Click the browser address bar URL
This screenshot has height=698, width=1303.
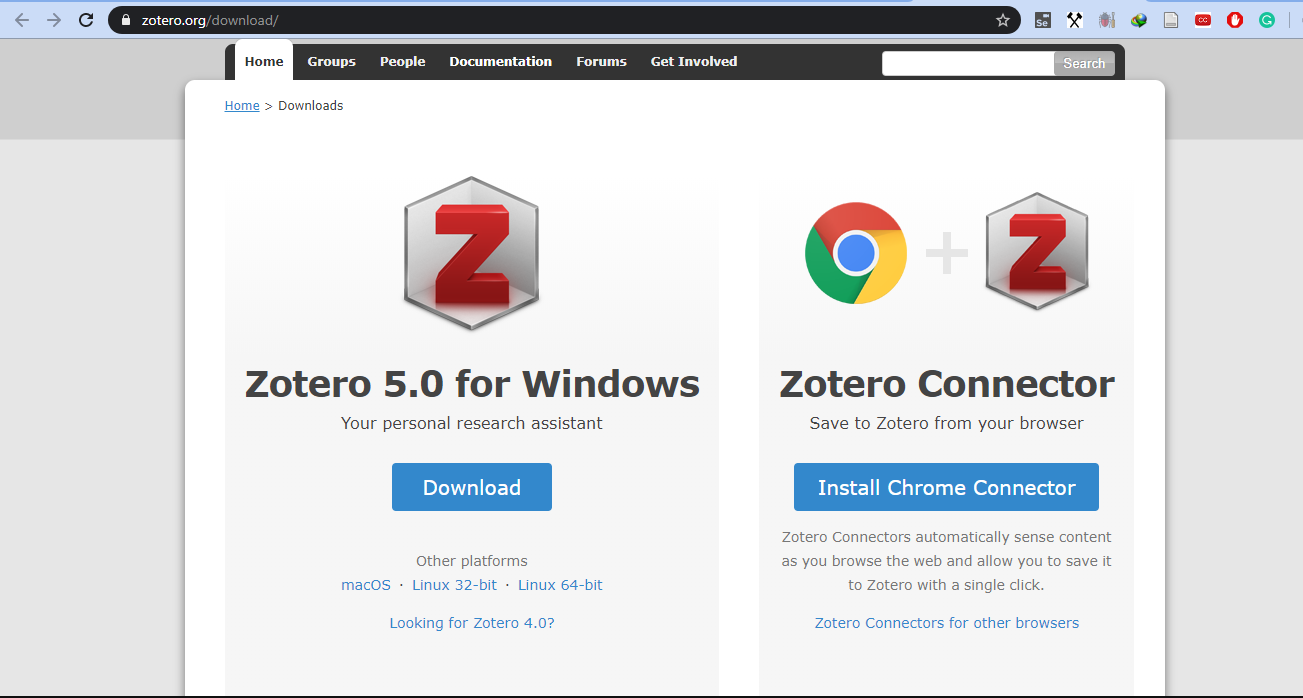click(x=210, y=20)
